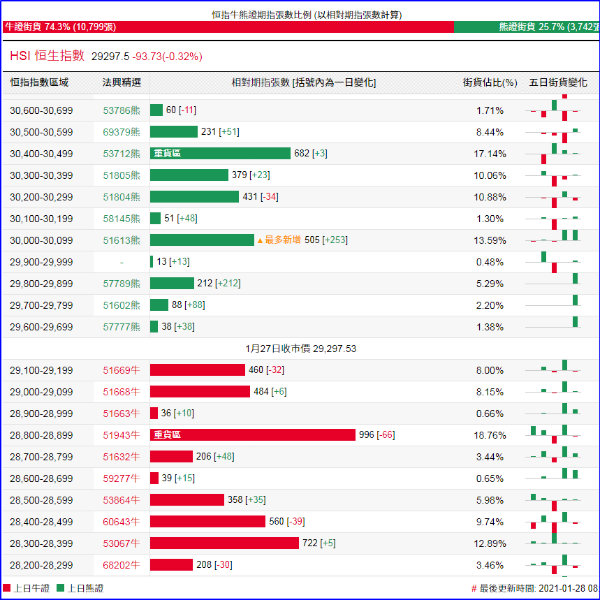Image resolution: width=600 pixels, height=600 pixels.
Task: Click the HSI 恒生指數 title
Action: pos(47,55)
